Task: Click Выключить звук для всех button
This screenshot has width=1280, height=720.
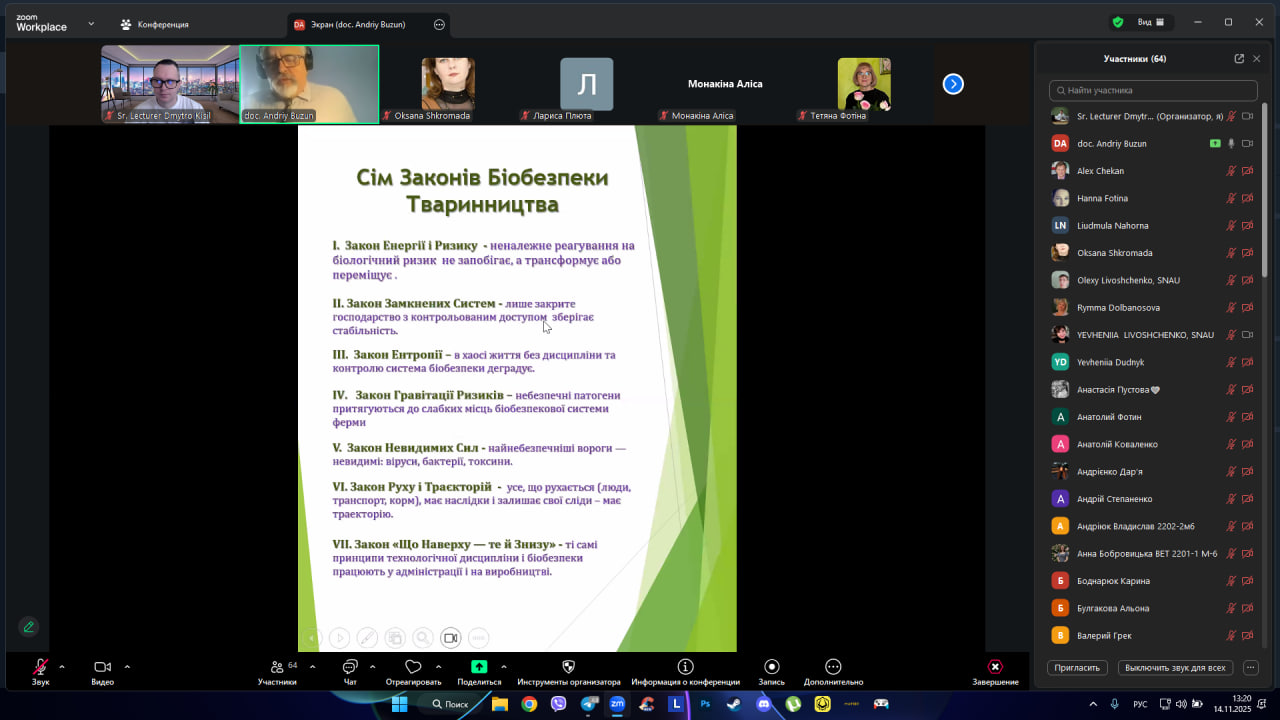Action: 1174,667
